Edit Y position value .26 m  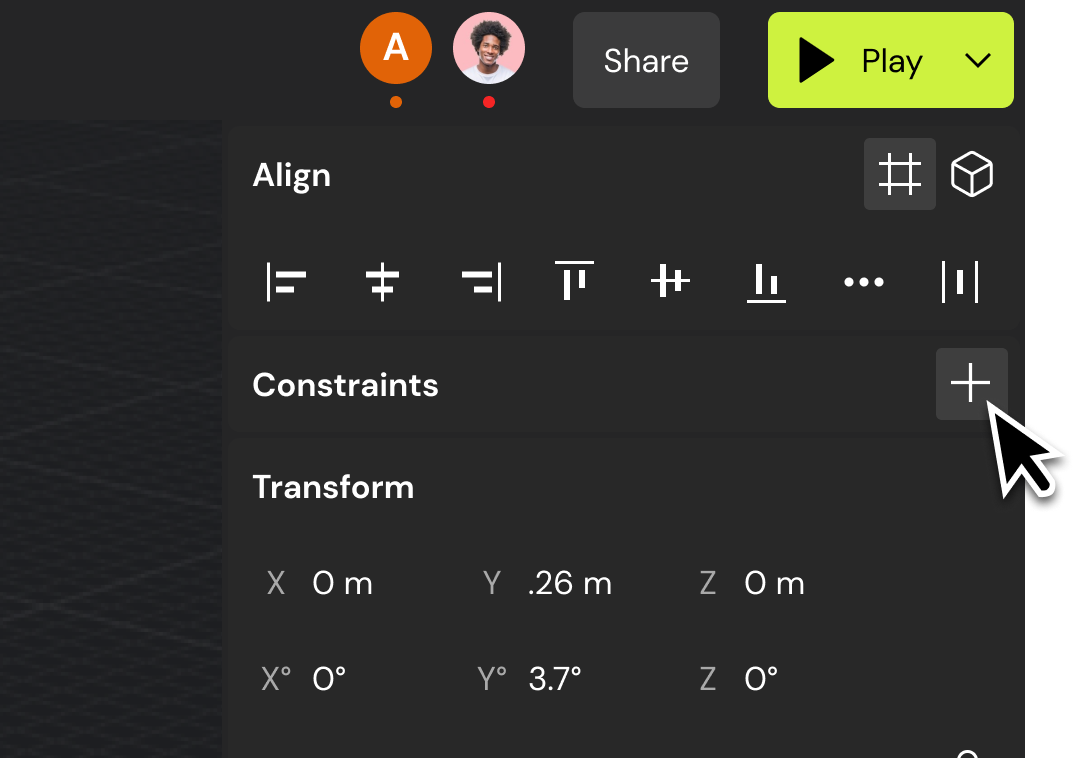click(x=570, y=583)
